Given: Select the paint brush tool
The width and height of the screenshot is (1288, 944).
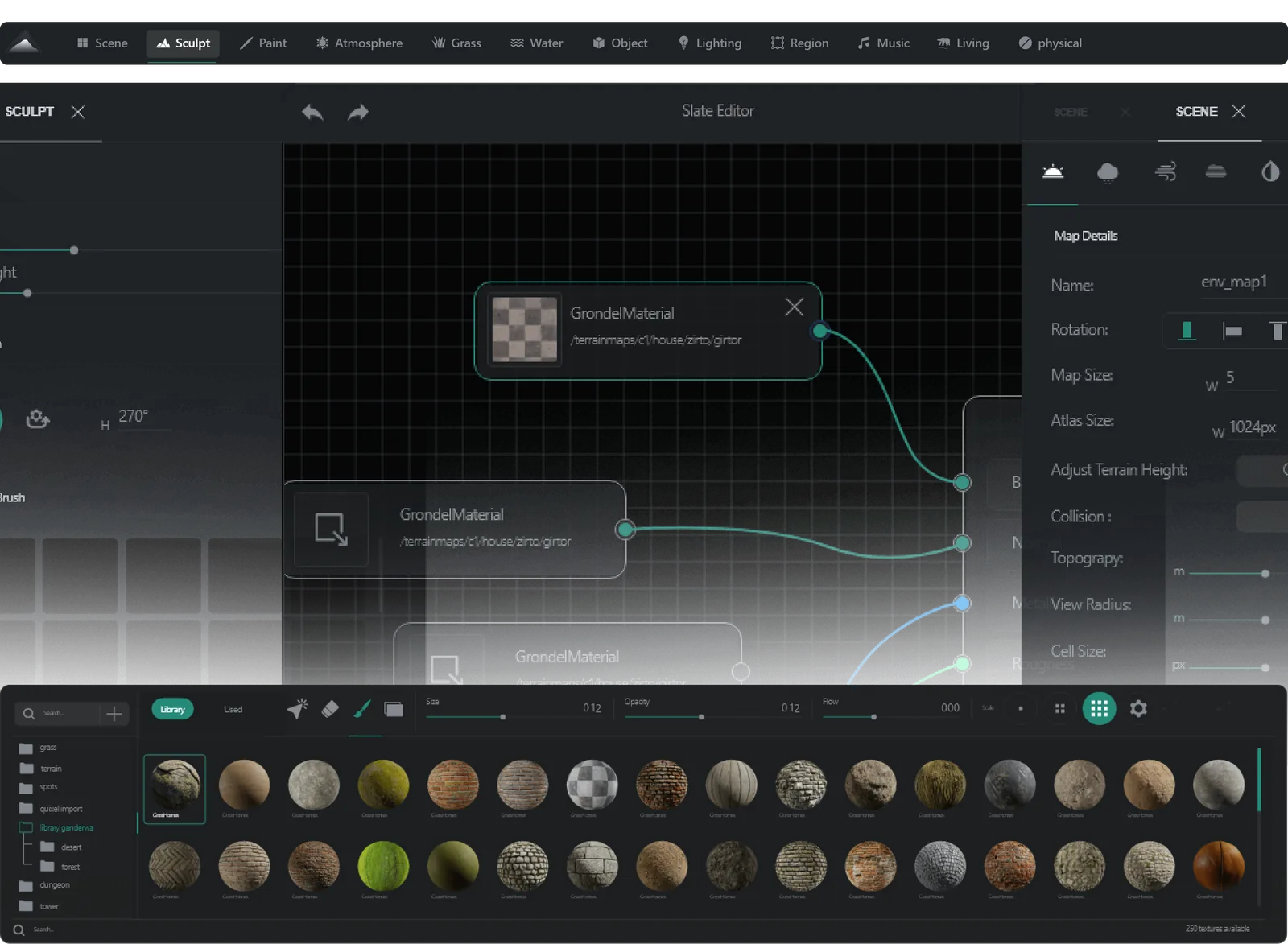Looking at the screenshot, I should [x=362, y=709].
